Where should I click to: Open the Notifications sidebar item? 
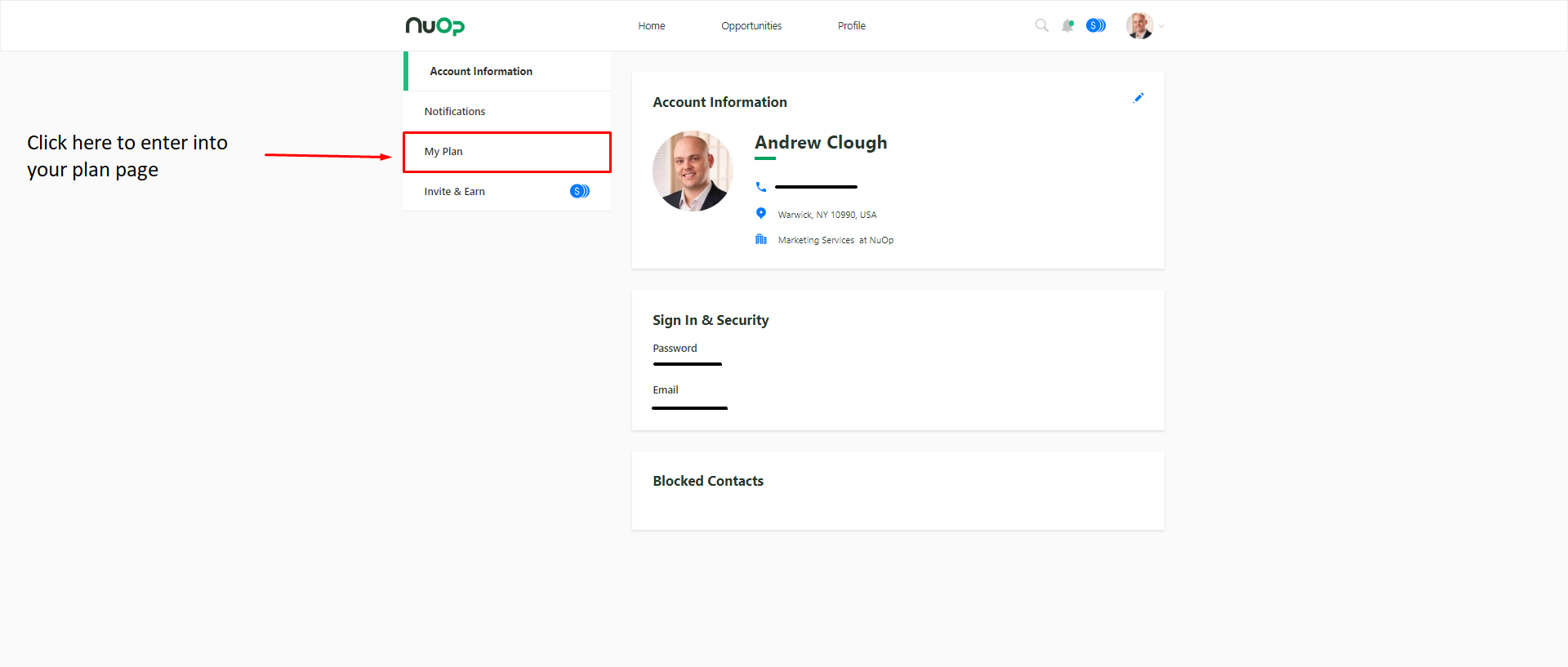(x=507, y=111)
